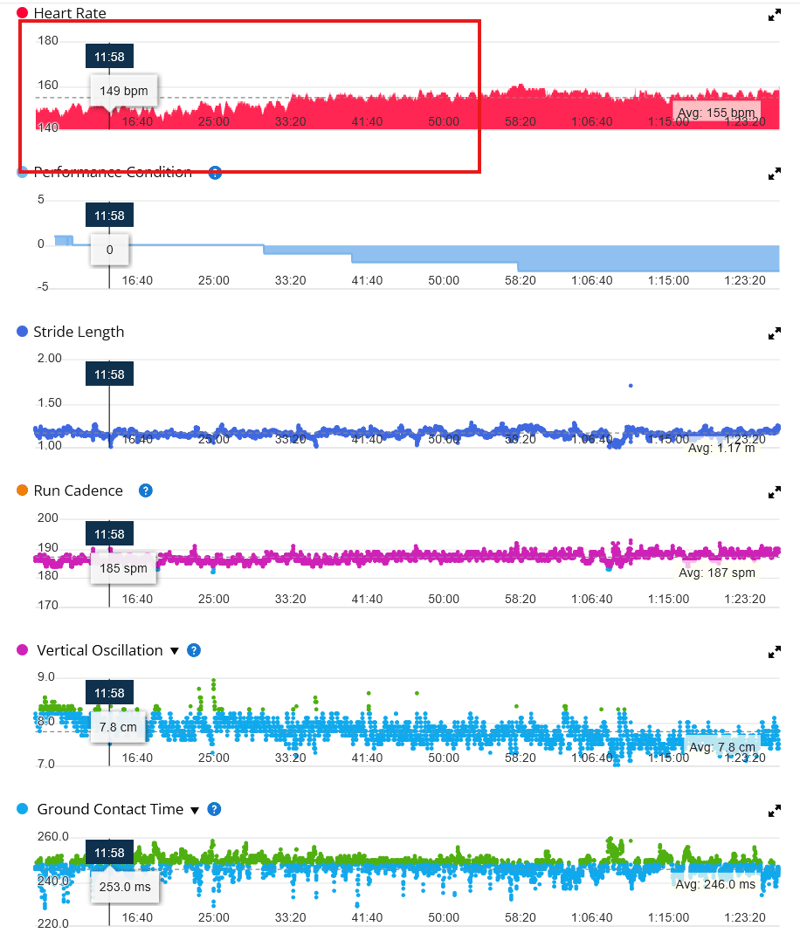
Task: Click the 11:58 timeline marker on Heart Rate
Action: 109,56
